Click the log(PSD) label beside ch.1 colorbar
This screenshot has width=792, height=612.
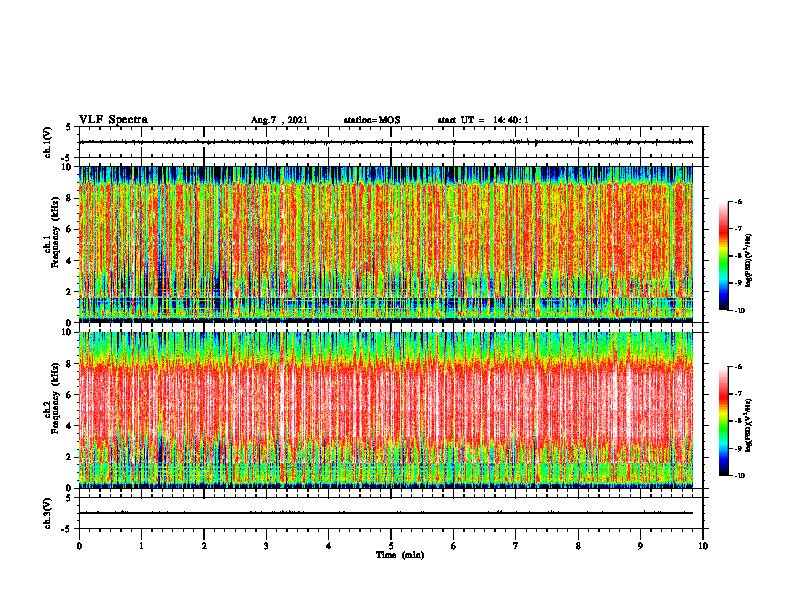[749, 260]
